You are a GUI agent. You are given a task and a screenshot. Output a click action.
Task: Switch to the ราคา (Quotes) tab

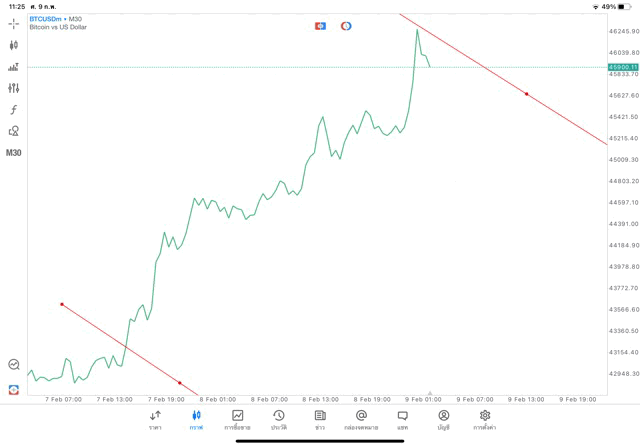(x=155, y=419)
